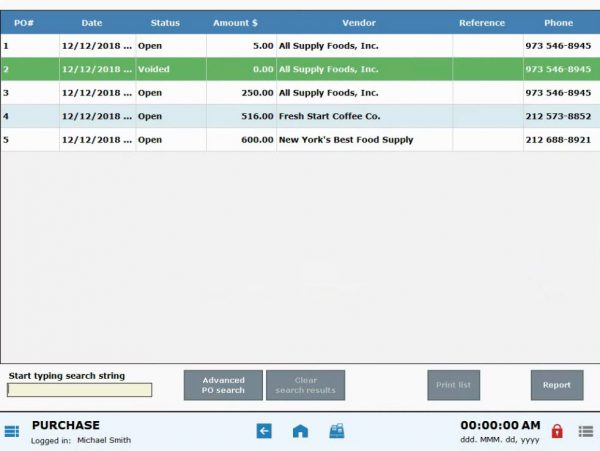This screenshot has width=600, height=451.
Task: Click logged in user Michael Smith
Action: pyautogui.click(x=104, y=440)
